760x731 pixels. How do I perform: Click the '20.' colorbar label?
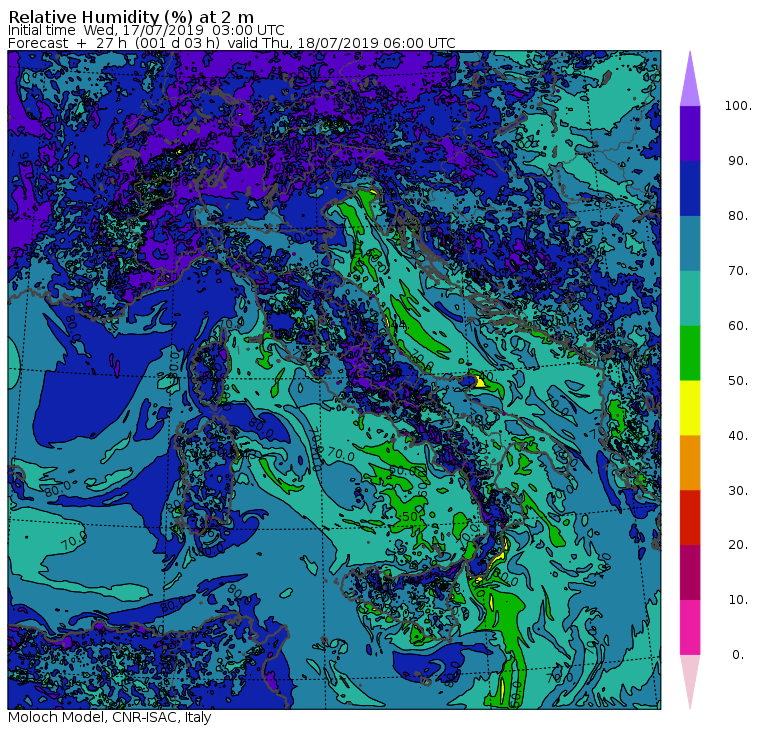[x=738, y=545]
